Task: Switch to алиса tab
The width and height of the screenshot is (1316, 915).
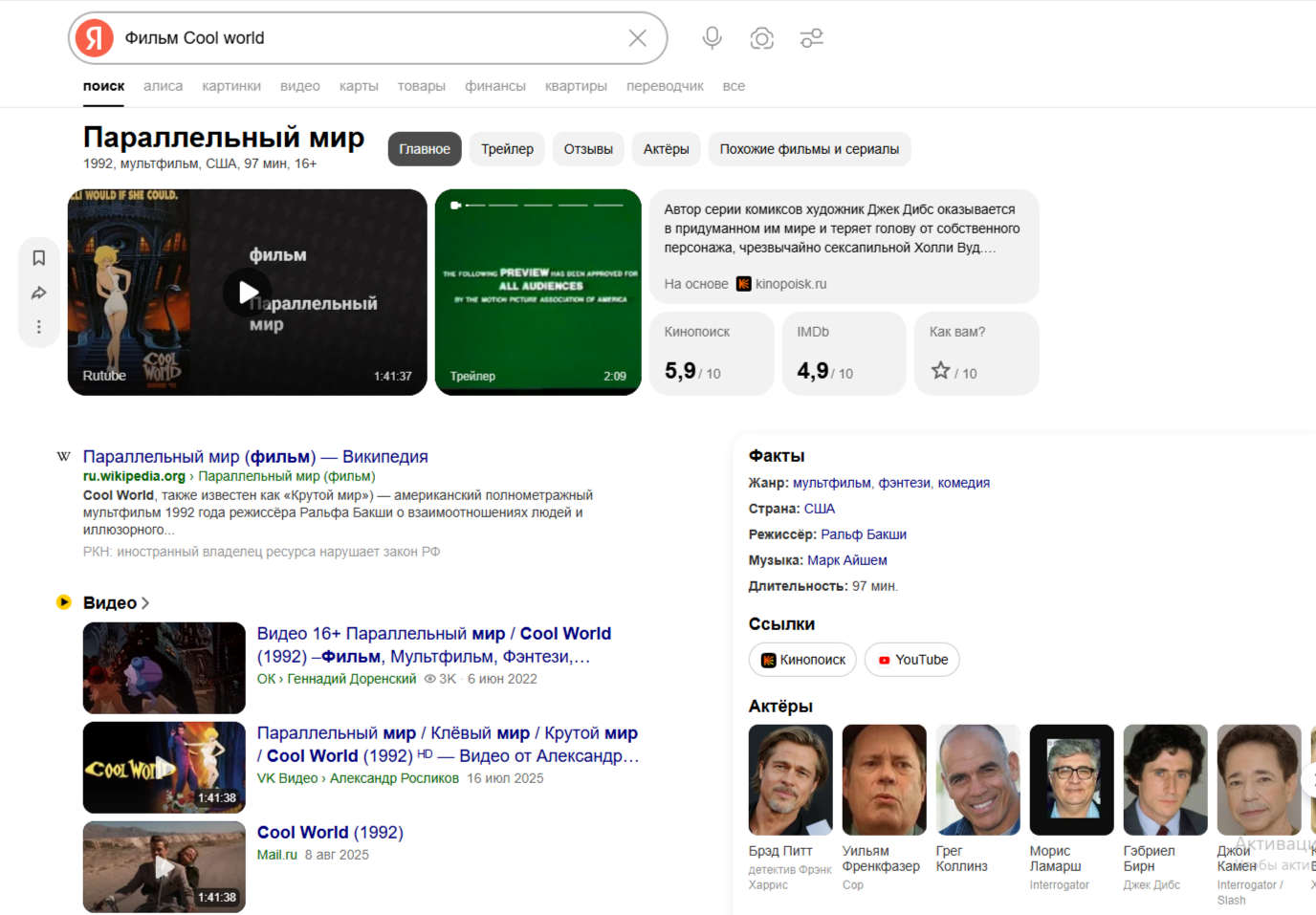Action: 164,86
